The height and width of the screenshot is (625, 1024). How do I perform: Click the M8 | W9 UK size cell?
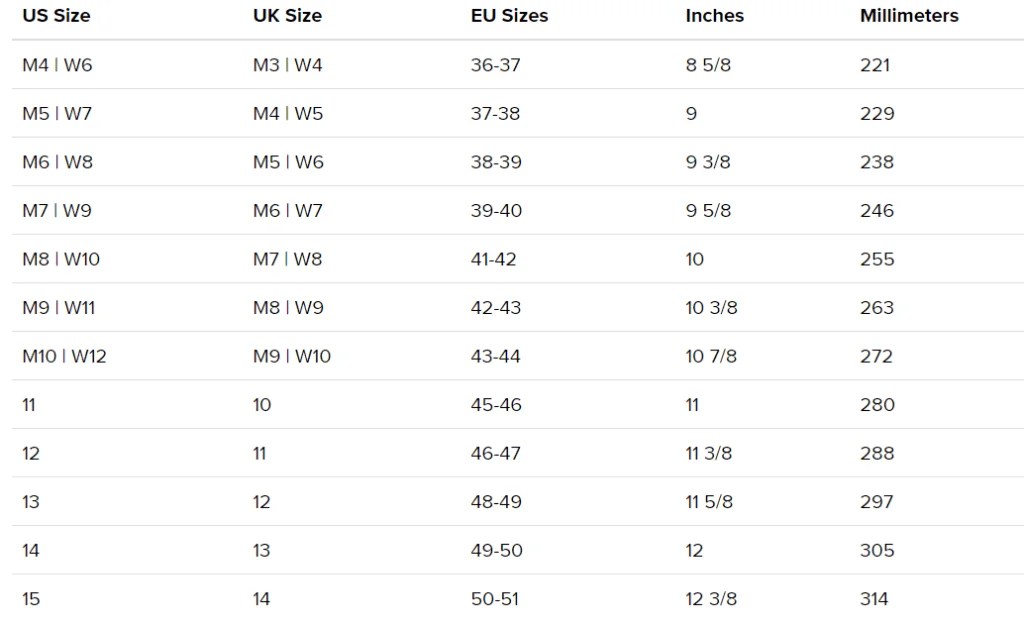(x=288, y=308)
